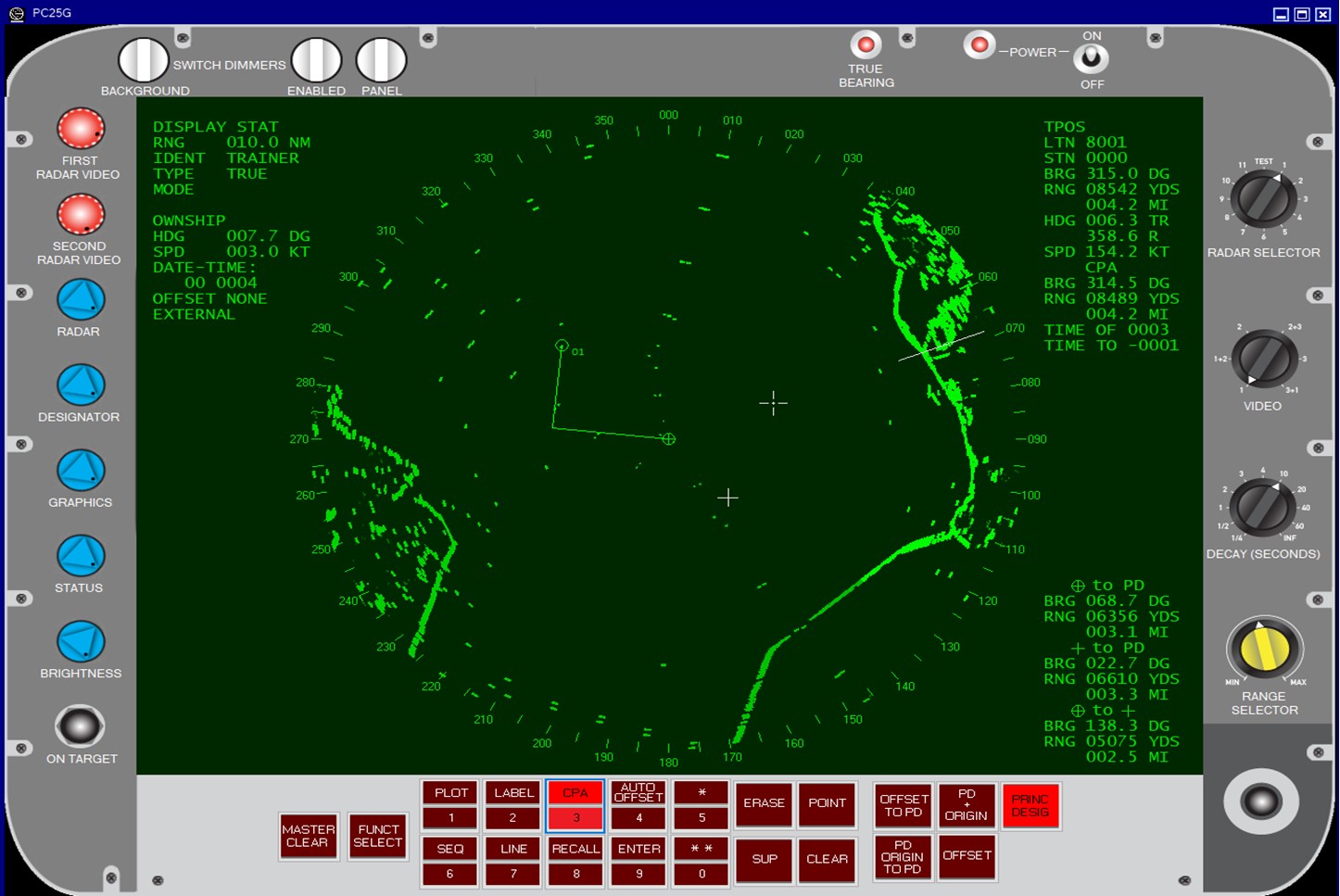Click the blue Status knob
This screenshot has height=896, width=1340.
coord(81,556)
